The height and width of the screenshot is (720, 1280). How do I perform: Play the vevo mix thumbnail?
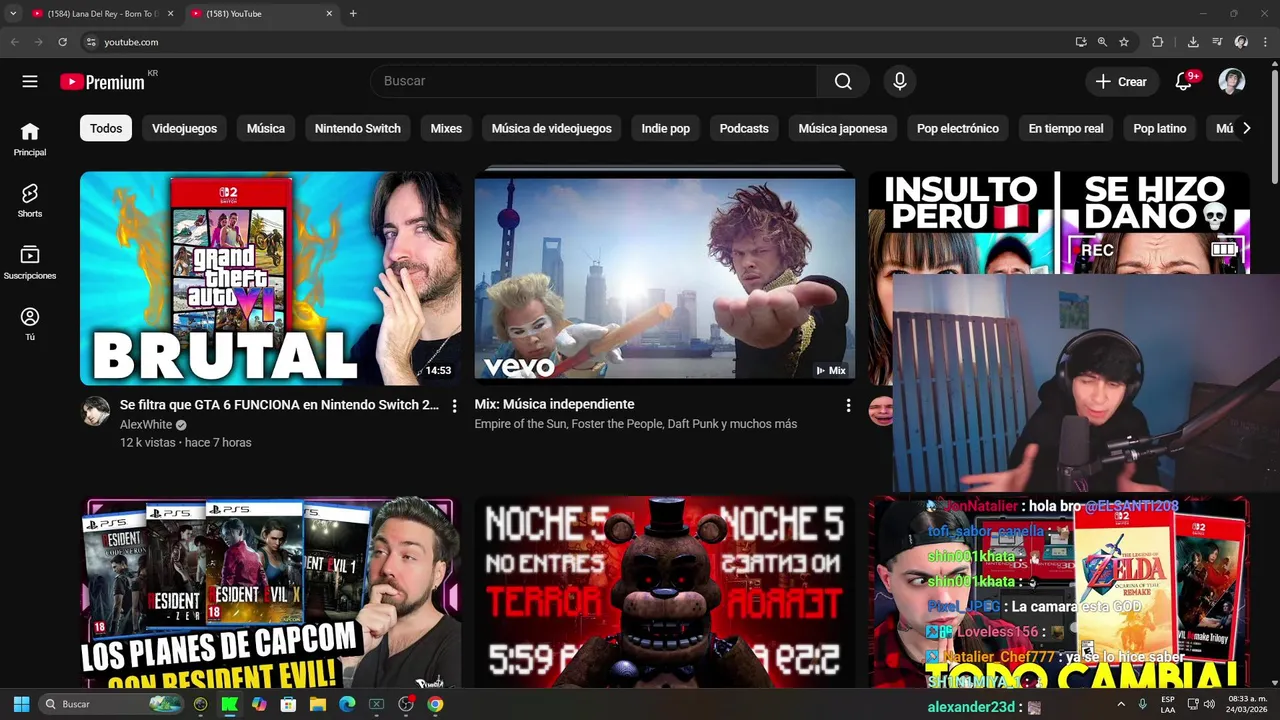(665, 278)
